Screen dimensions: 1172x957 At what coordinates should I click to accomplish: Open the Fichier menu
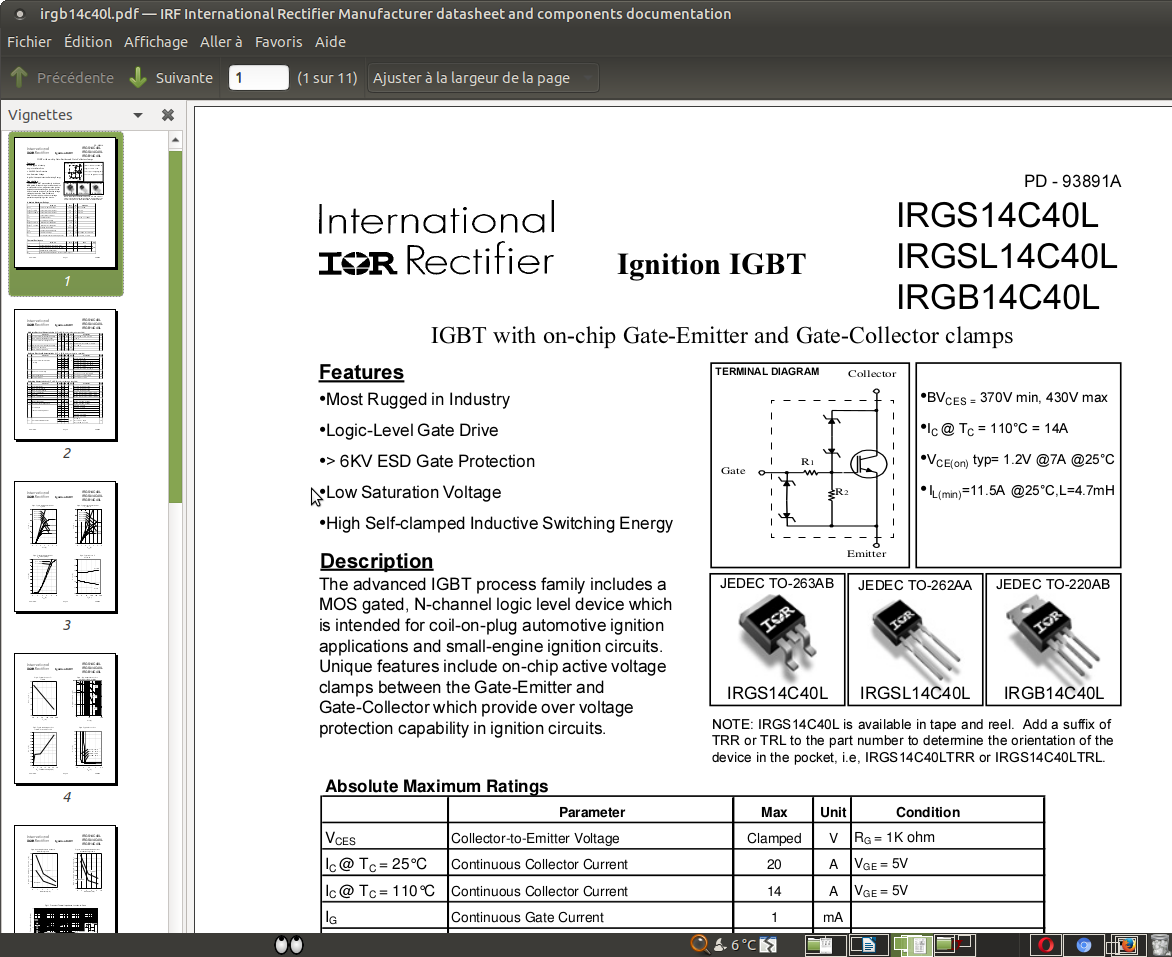tap(29, 42)
